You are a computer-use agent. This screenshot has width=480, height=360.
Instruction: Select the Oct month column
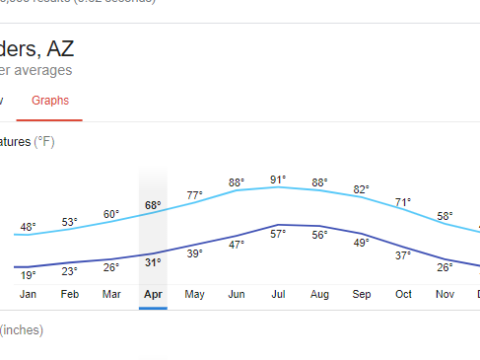click(403, 294)
